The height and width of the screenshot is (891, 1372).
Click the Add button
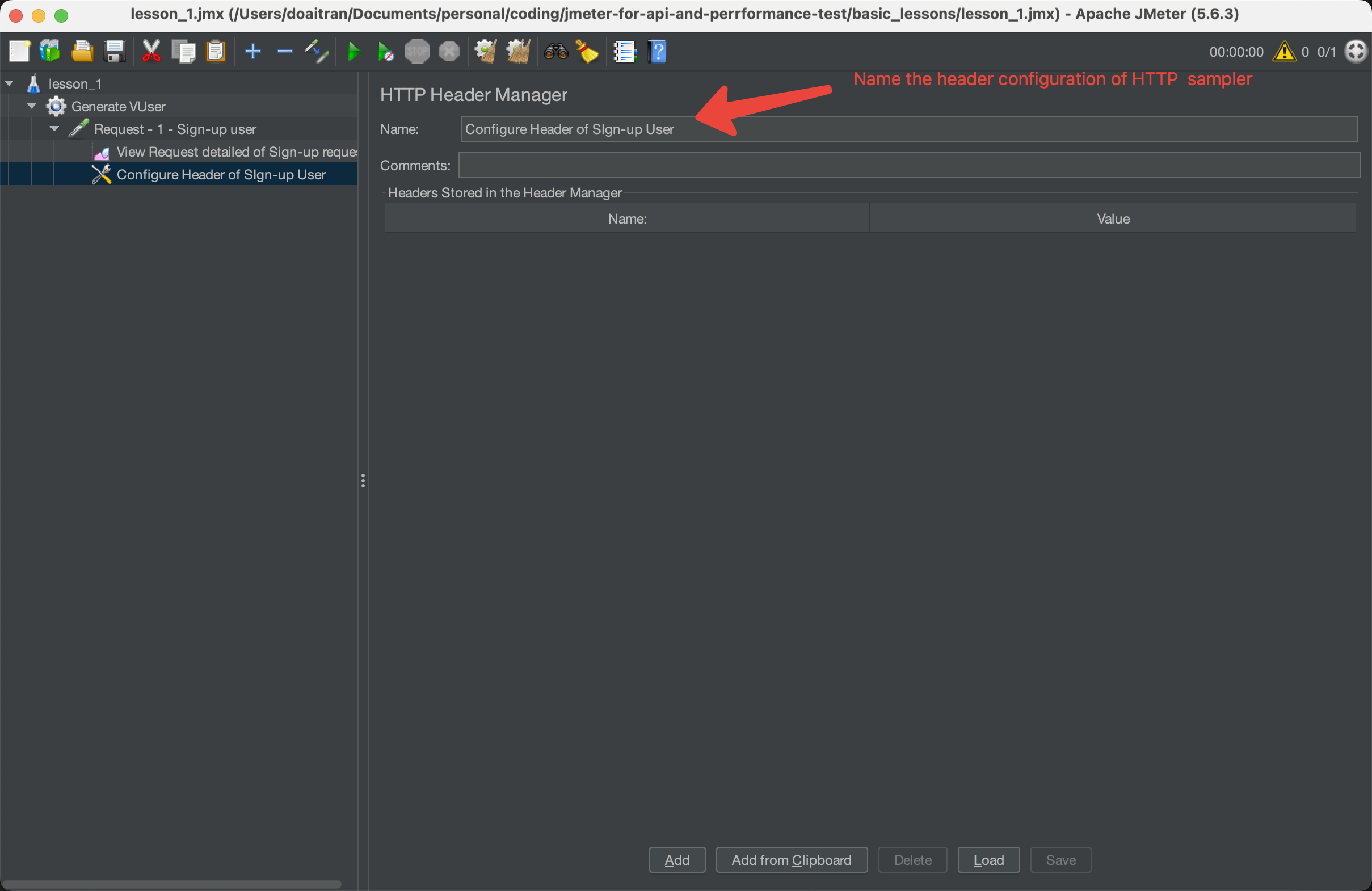click(x=677, y=860)
